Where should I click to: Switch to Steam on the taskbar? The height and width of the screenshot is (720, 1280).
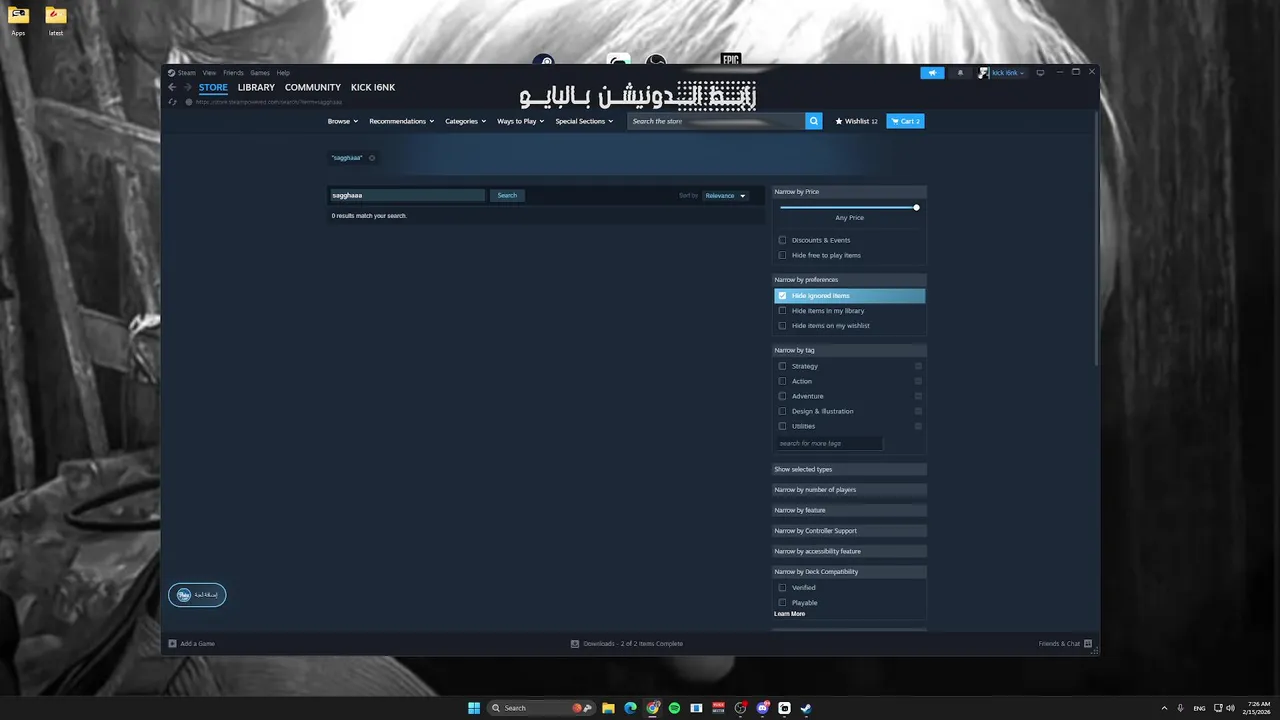pyautogui.click(x=806, y=708)
